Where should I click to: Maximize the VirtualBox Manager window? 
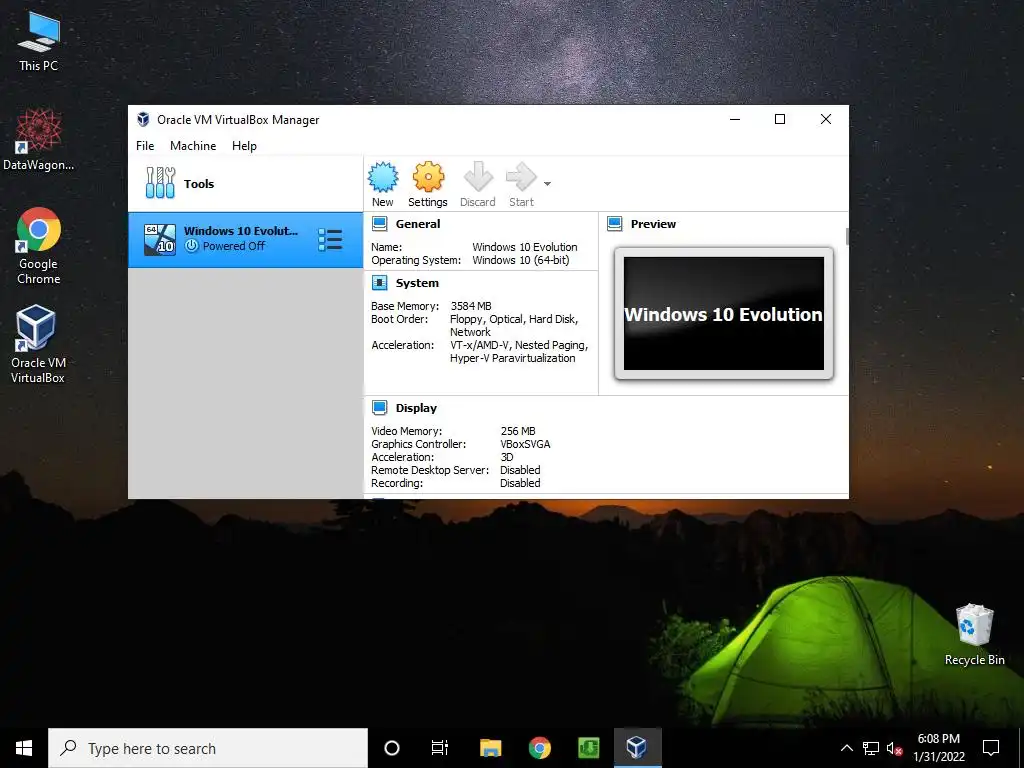780,120
